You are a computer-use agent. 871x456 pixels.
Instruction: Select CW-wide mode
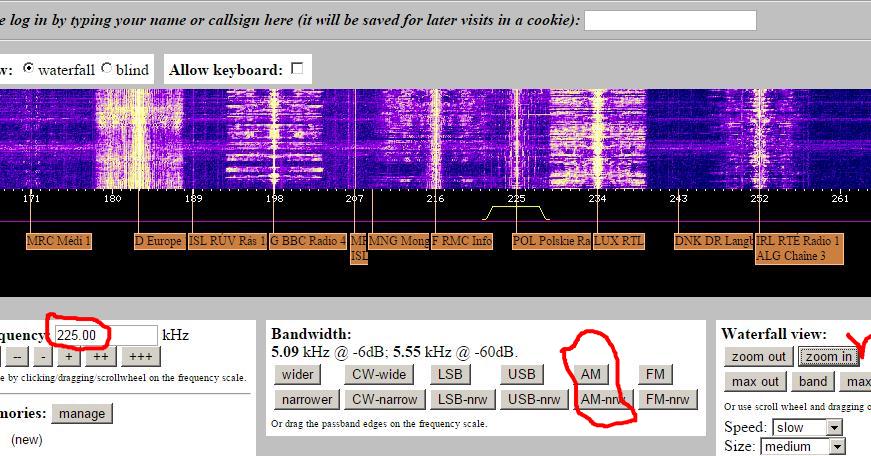(x=379, y=374)
